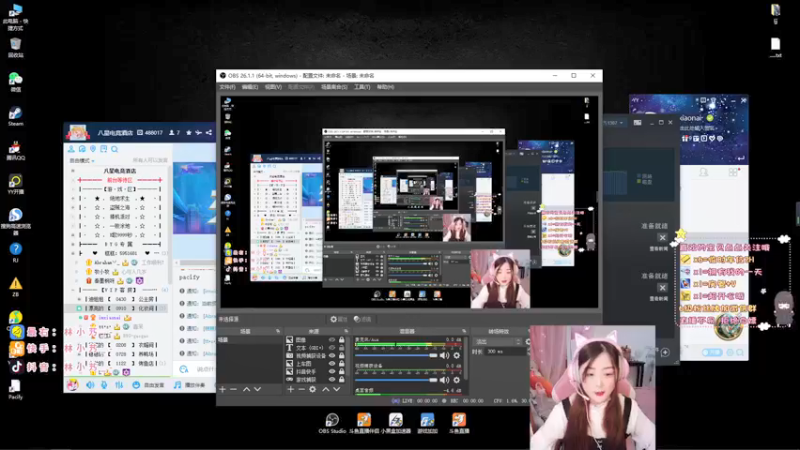Click the remove scene minus icon in OBS

(233, 389)
